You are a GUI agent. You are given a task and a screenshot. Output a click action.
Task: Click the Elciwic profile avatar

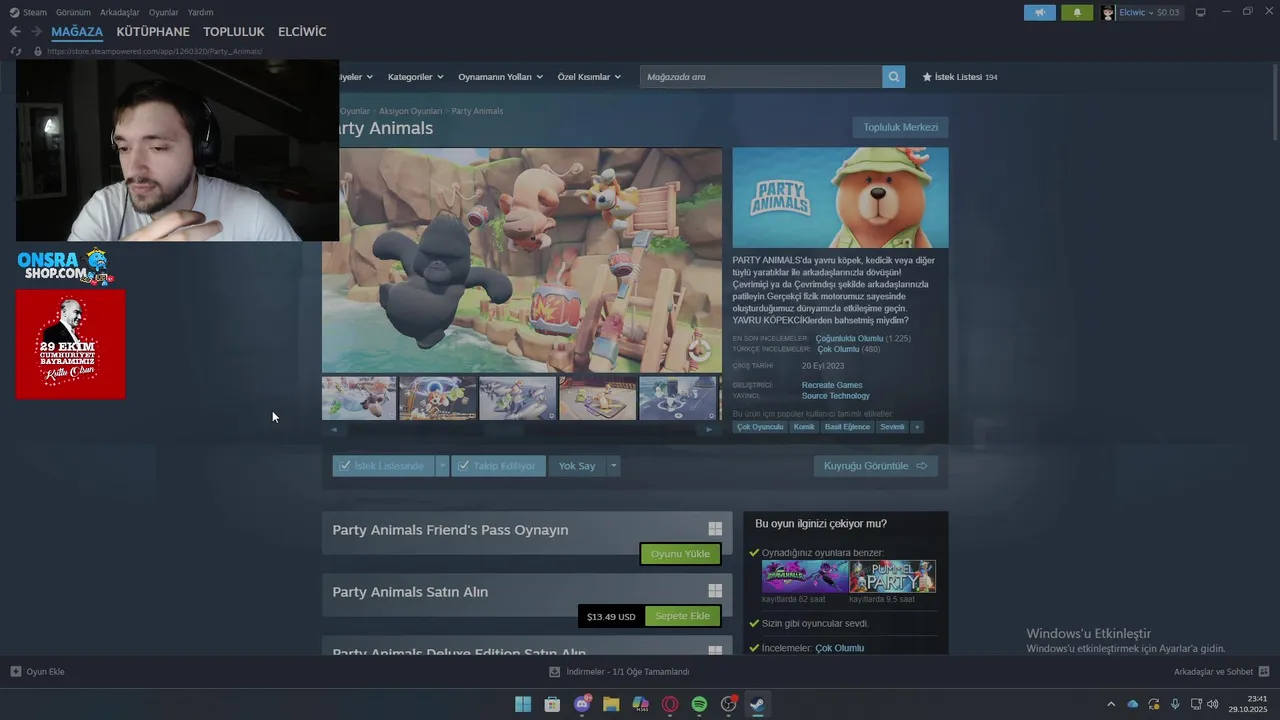click(1108, 12)
